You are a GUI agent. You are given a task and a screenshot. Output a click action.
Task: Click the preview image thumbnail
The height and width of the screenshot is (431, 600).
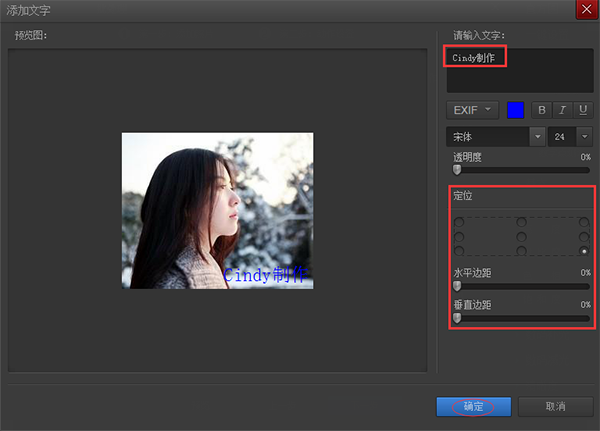pos(217,211)
